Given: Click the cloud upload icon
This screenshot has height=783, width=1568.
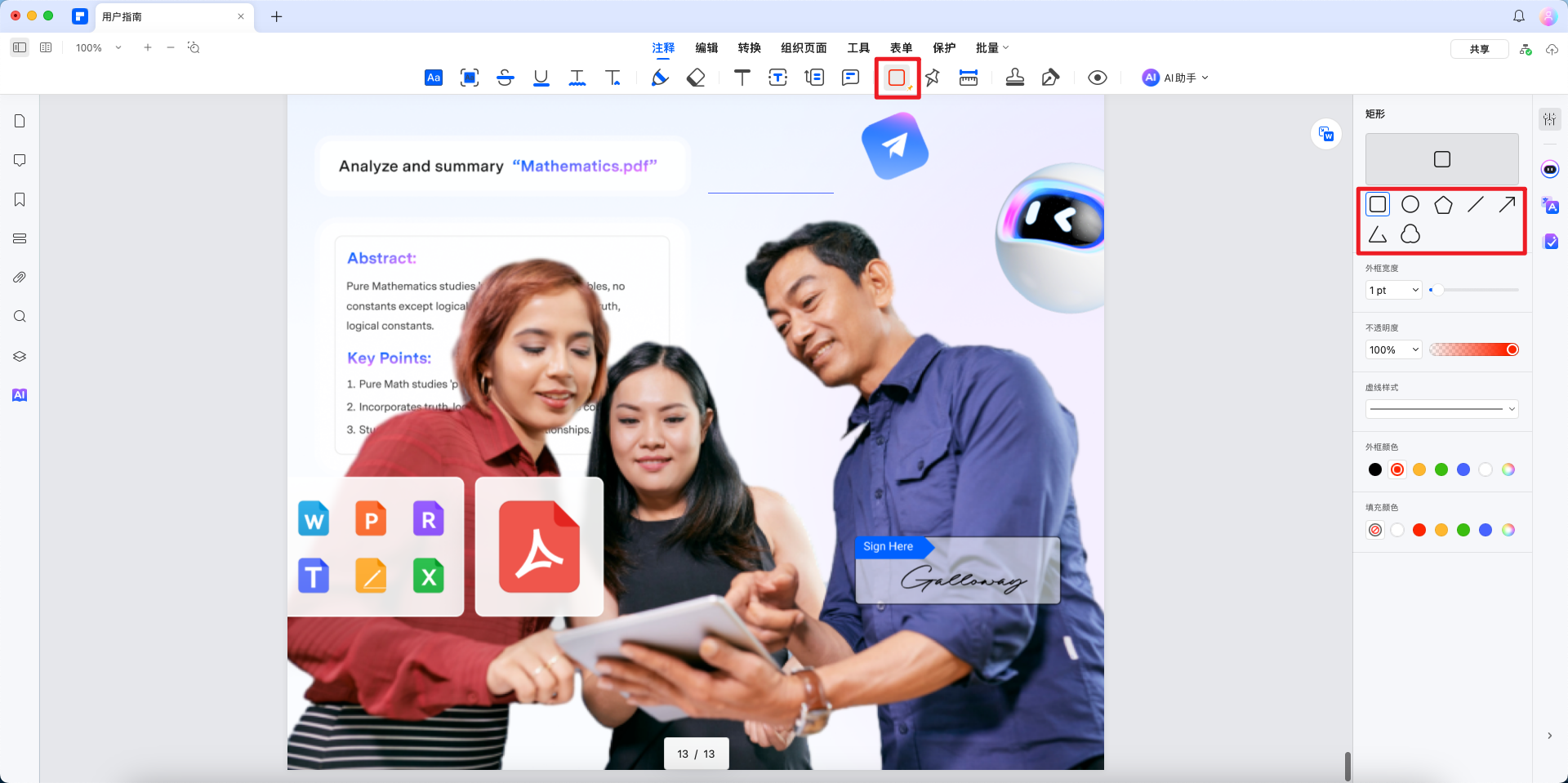Looking at the screenshot, I should (1552, 49).
